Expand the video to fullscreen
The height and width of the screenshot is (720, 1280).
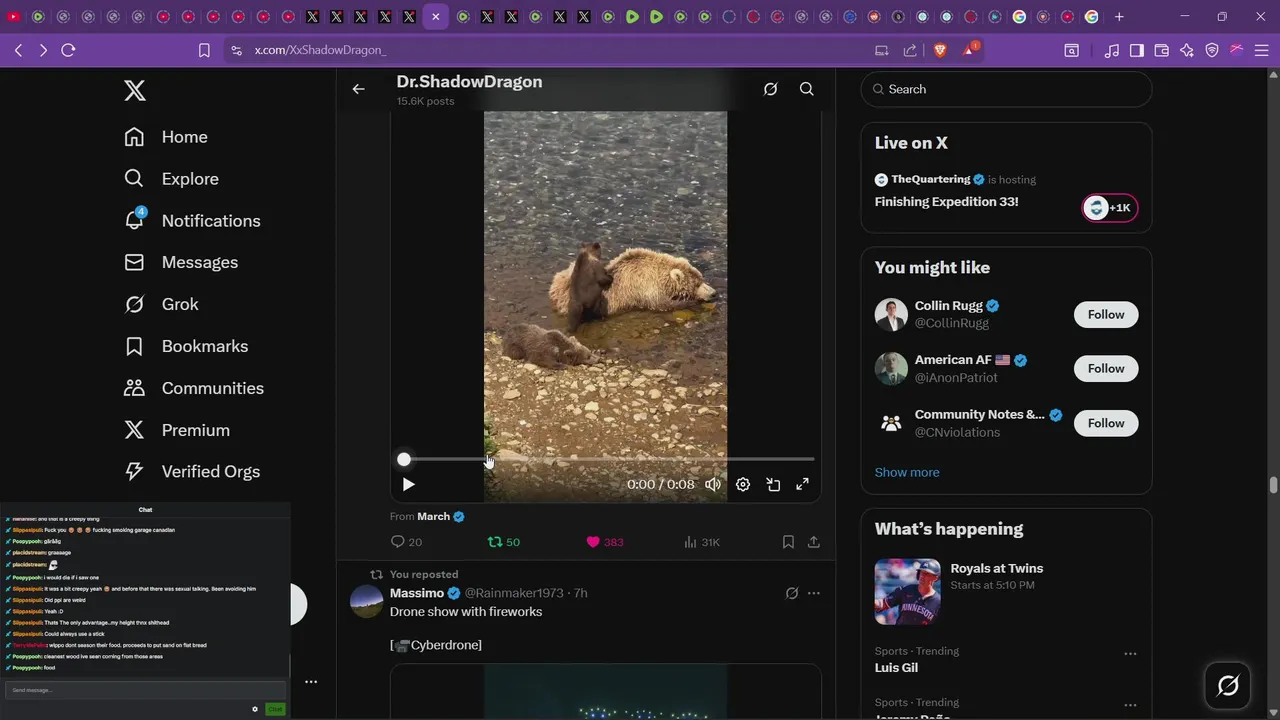click(x=802, y=484)
